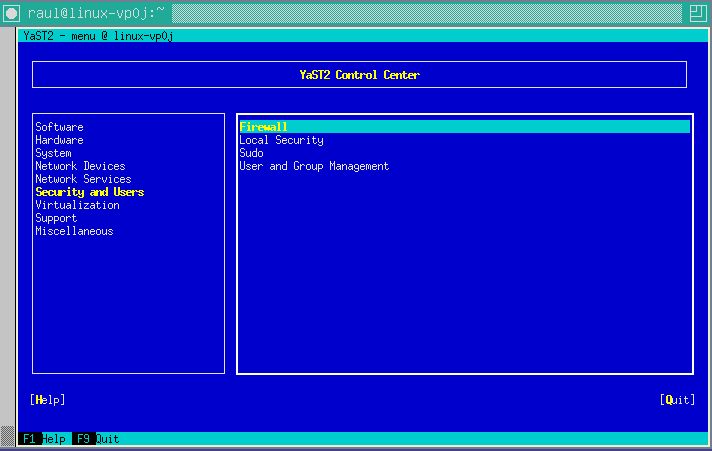Open the terminal window menu icon

pyautogui.click(x=11, y=13)
